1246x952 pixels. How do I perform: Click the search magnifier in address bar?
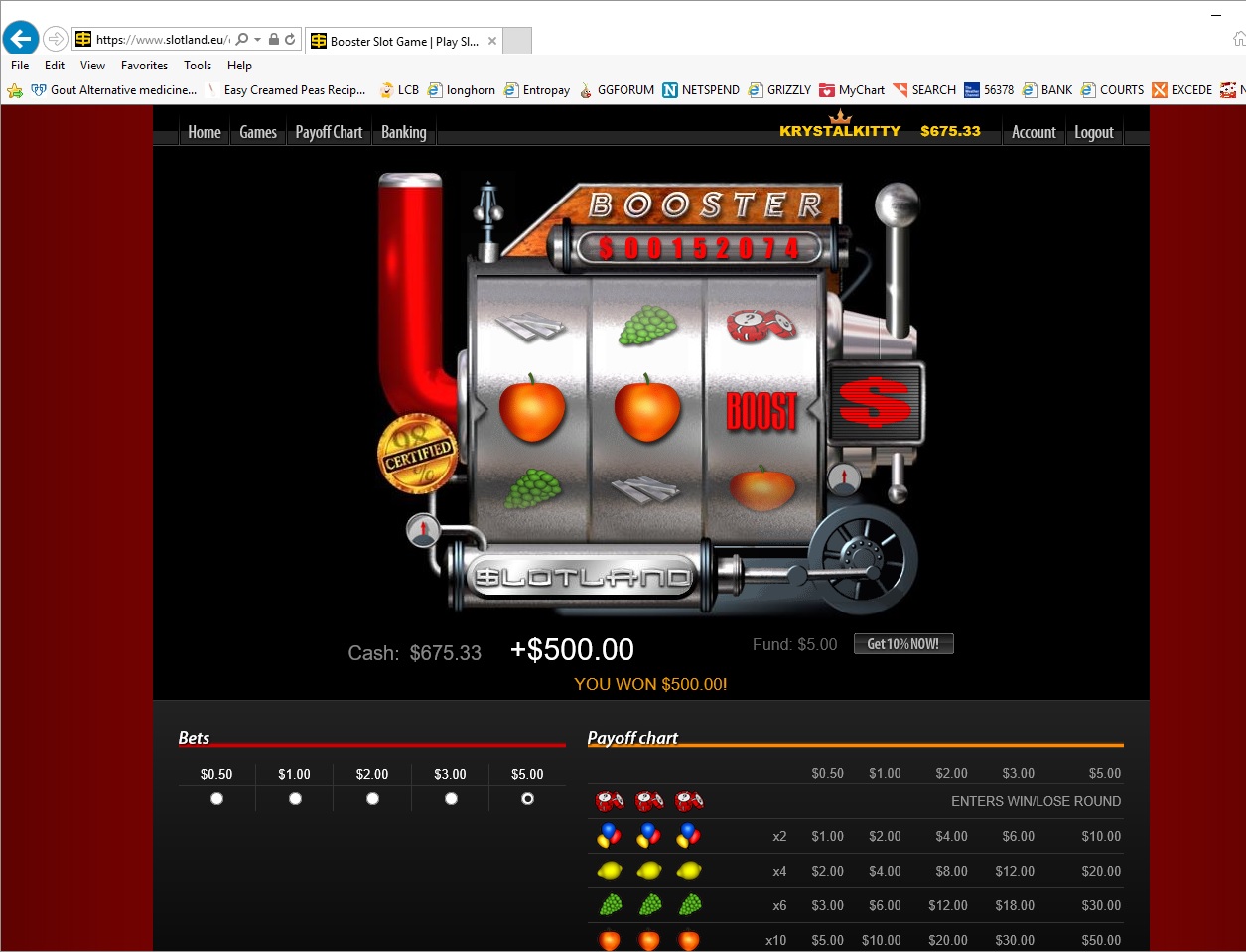click(x=242, y=40)
